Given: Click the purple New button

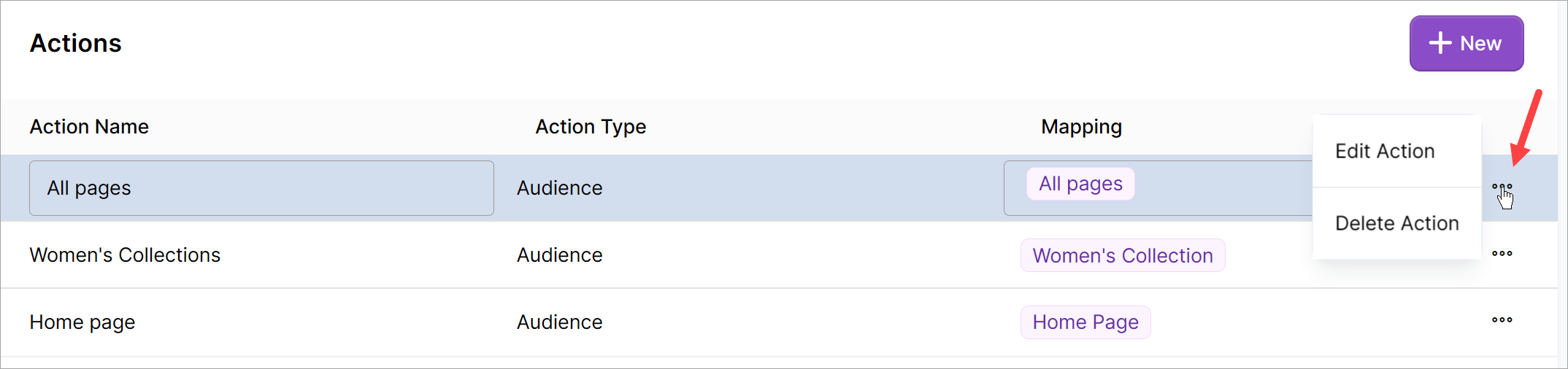Looking at the screenshot, I should point(1466,44).
